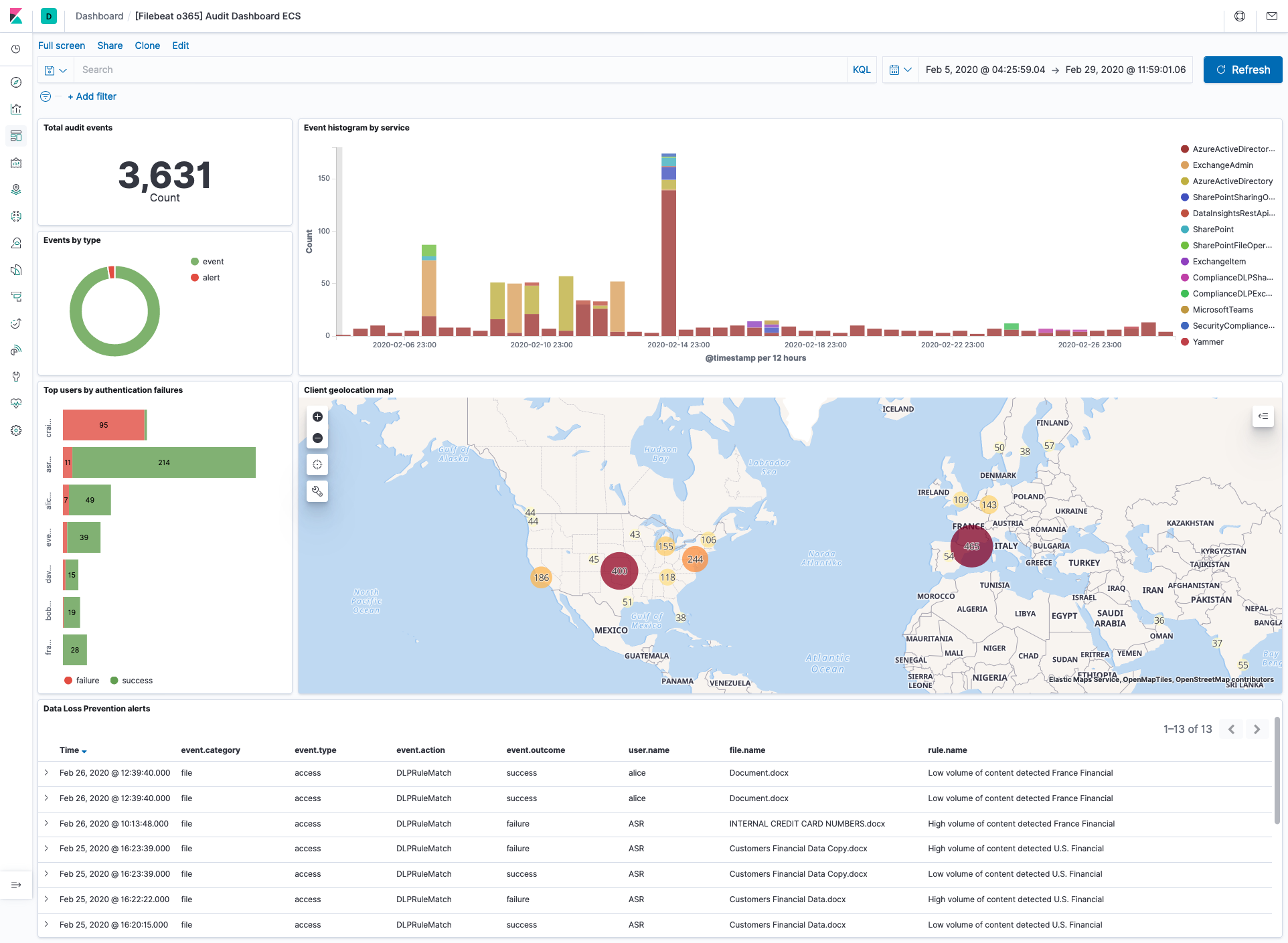Viewport: 1288px width, 943px height.
Task: Hide the Yammer series in histogram legend
Action: tap(1207, 341)
